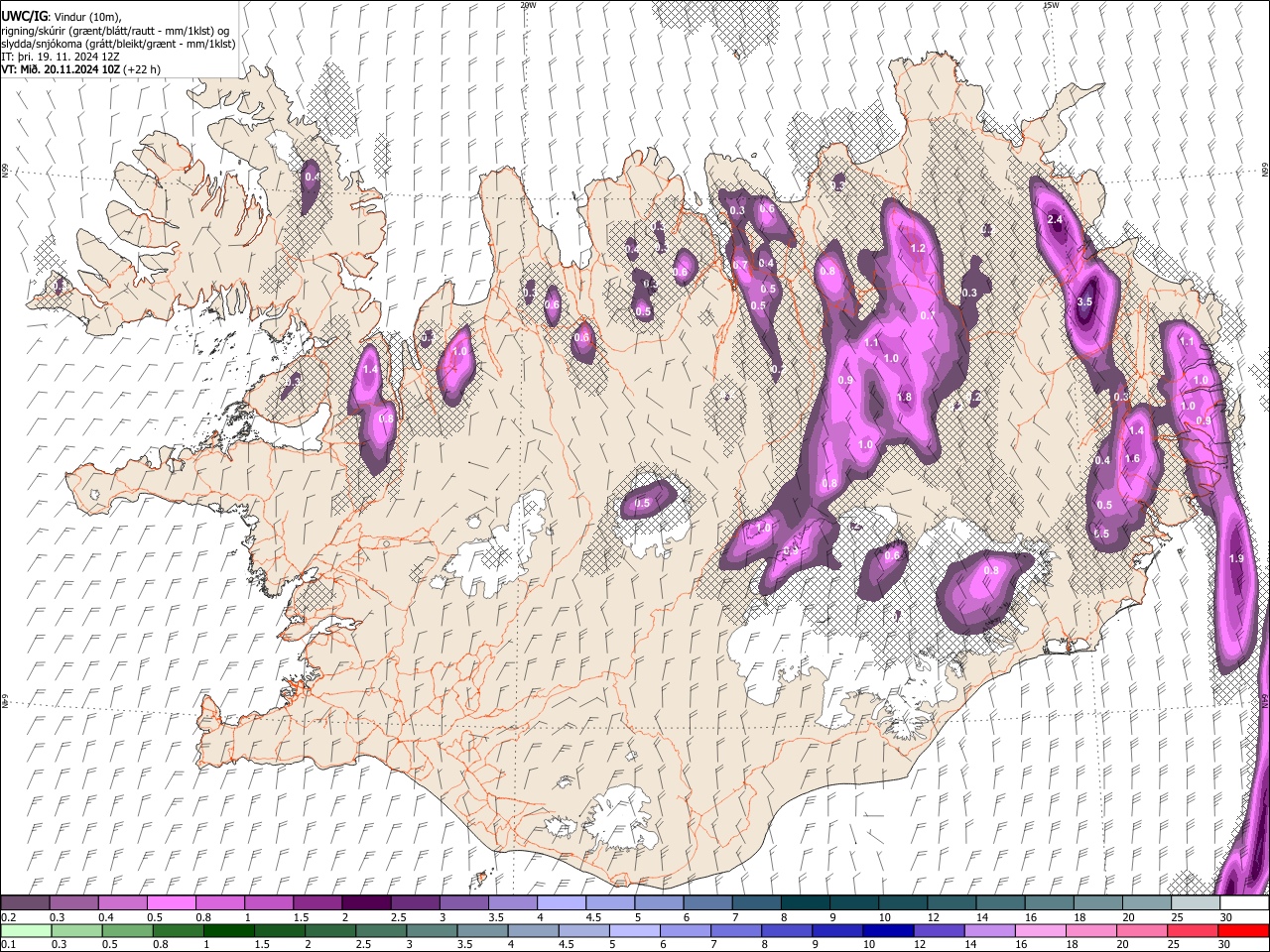Click the light lavender 4–4.5 purple-scale swatch
This screenshot has width=1270, height=952.
561,902
